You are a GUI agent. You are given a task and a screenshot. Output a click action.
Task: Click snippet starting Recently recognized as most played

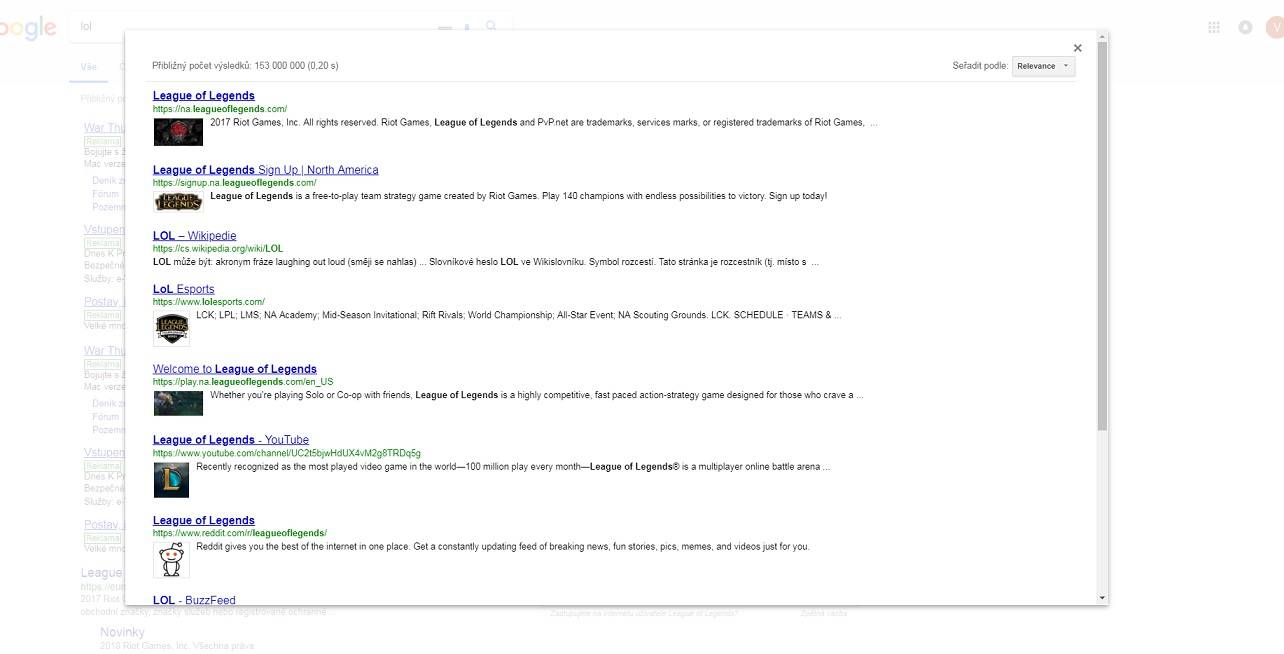513,467
